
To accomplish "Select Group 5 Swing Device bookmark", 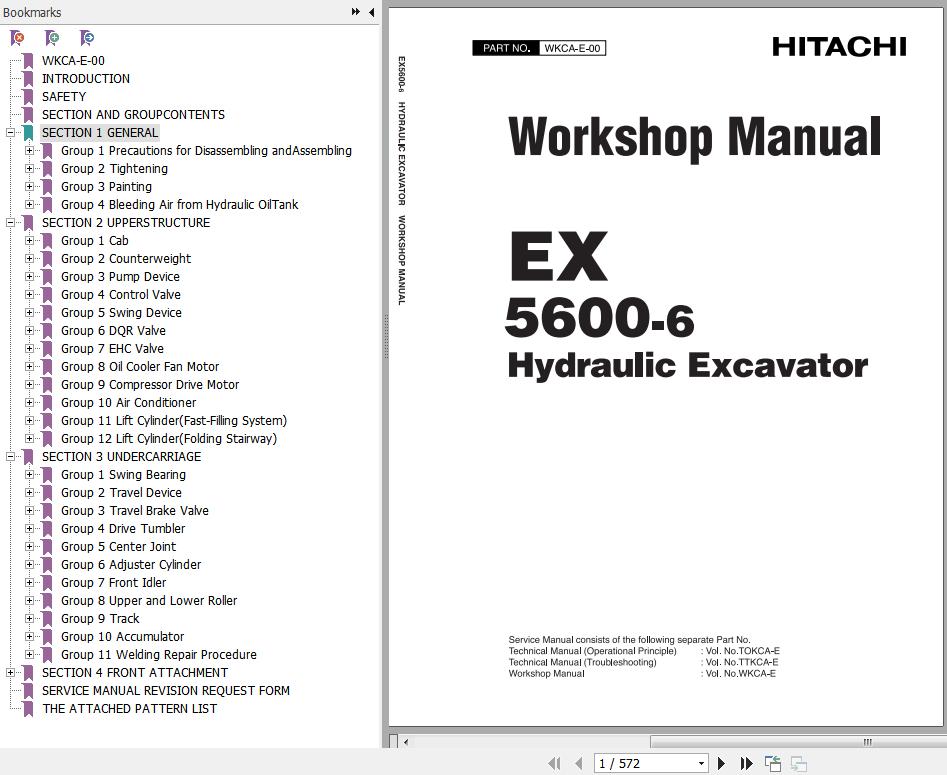I will coord(121,313).
